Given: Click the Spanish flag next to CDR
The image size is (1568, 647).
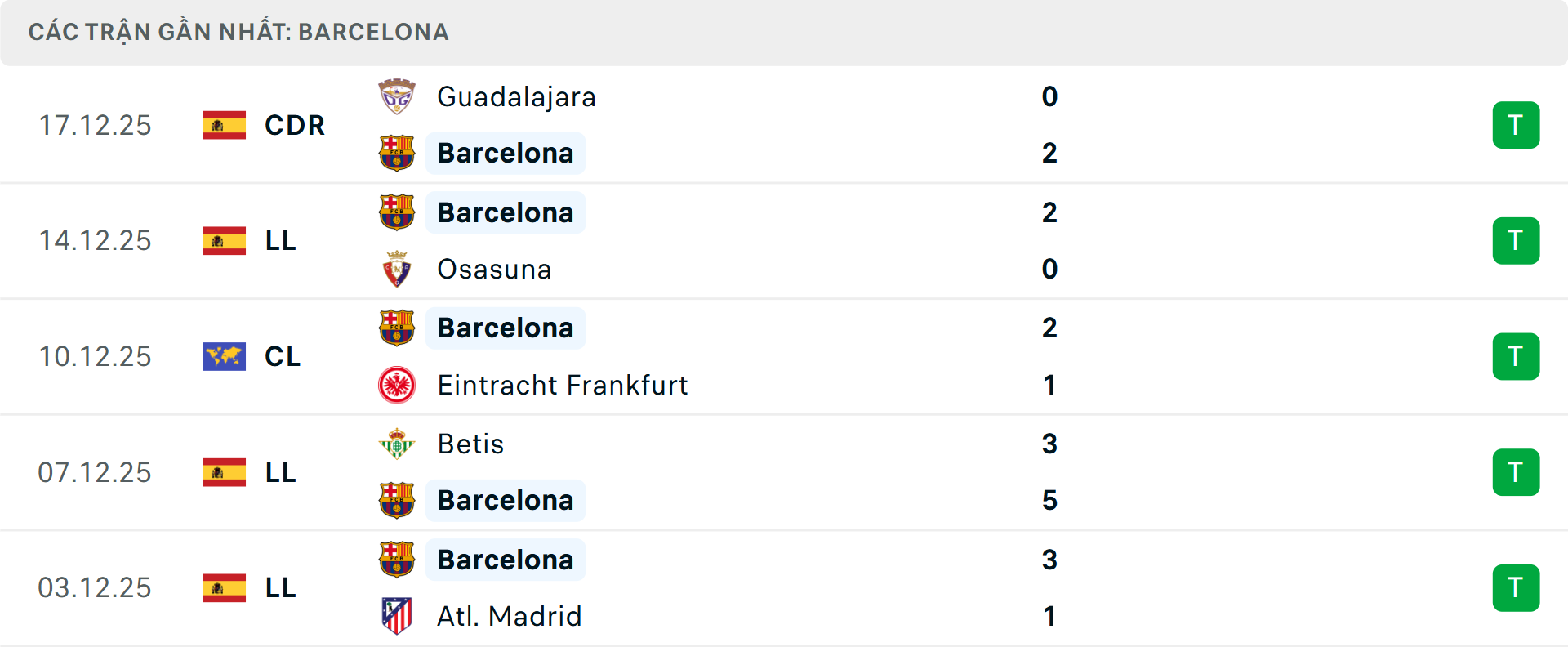Looking at the screenshot, I should (224, 125).
